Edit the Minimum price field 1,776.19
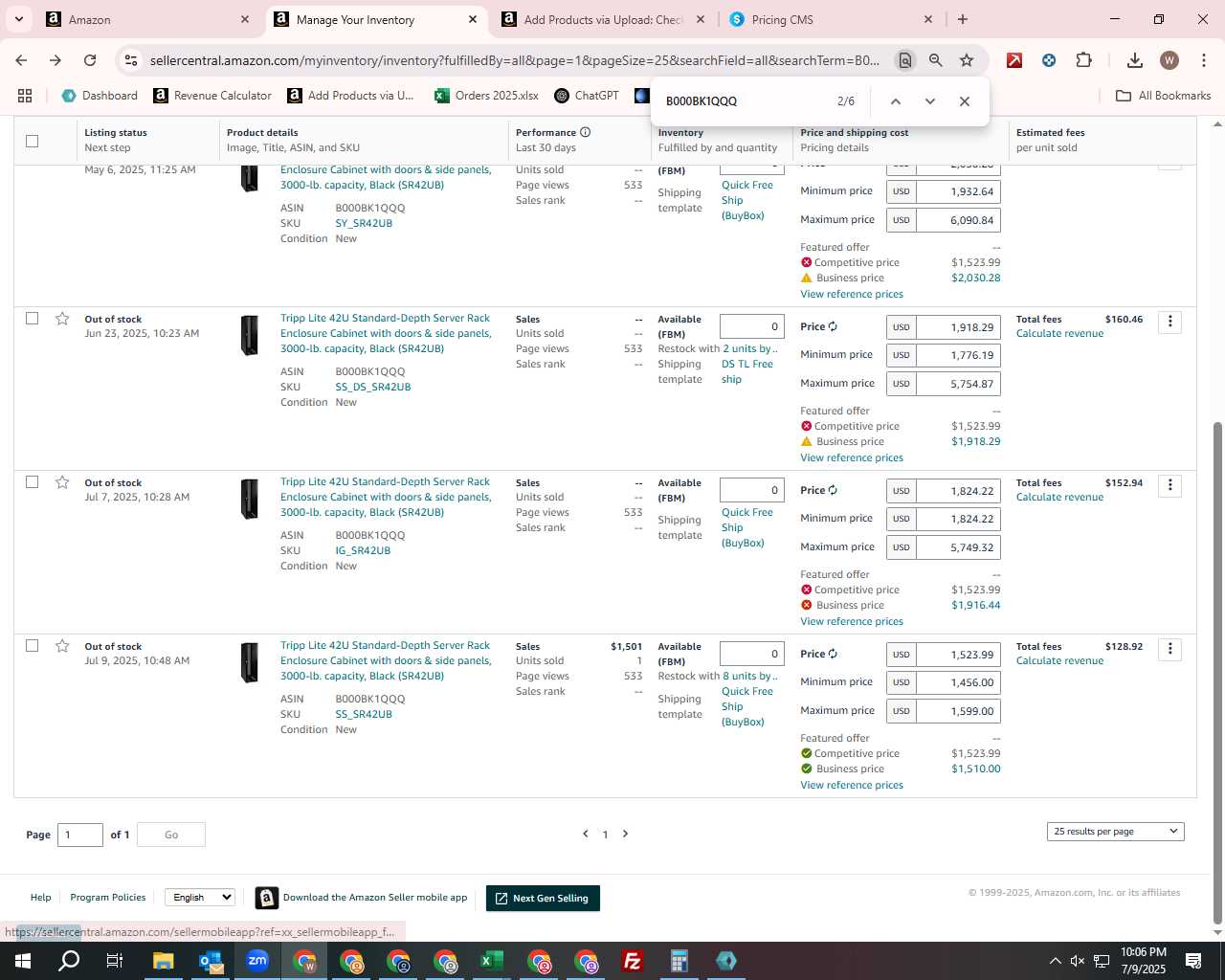Viewport: 1225px width, 980px height. pyautogui.click(x=958, y=355)
